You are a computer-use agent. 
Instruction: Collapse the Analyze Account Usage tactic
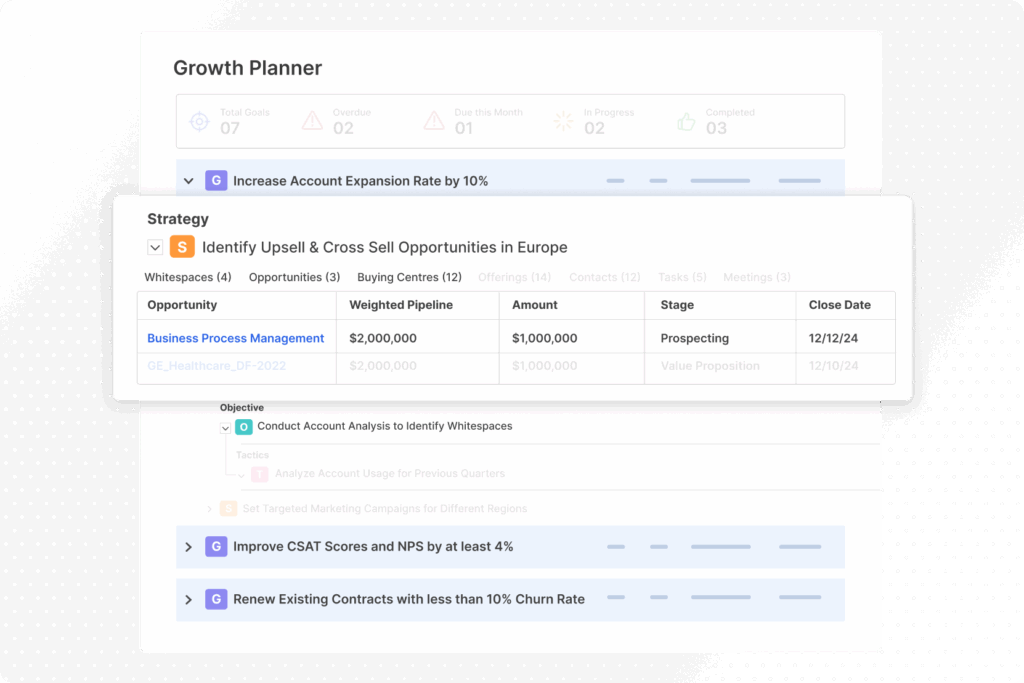point(242,475)
